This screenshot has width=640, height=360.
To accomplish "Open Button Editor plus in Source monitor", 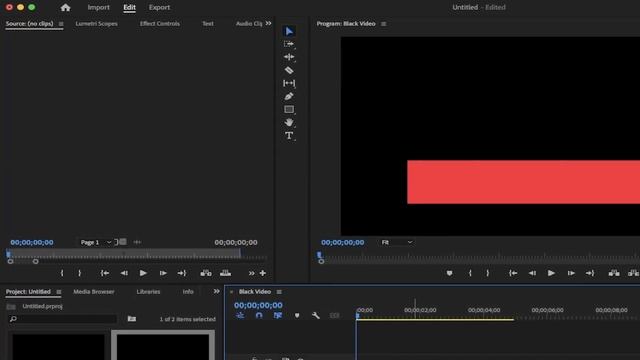I will pyautogui.click(x=263, y=273).
